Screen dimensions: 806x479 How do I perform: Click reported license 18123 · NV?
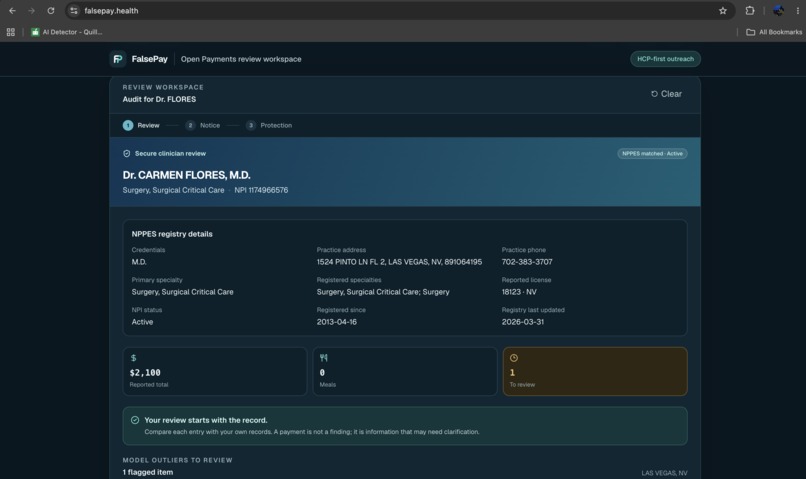[x=519, y=292]
